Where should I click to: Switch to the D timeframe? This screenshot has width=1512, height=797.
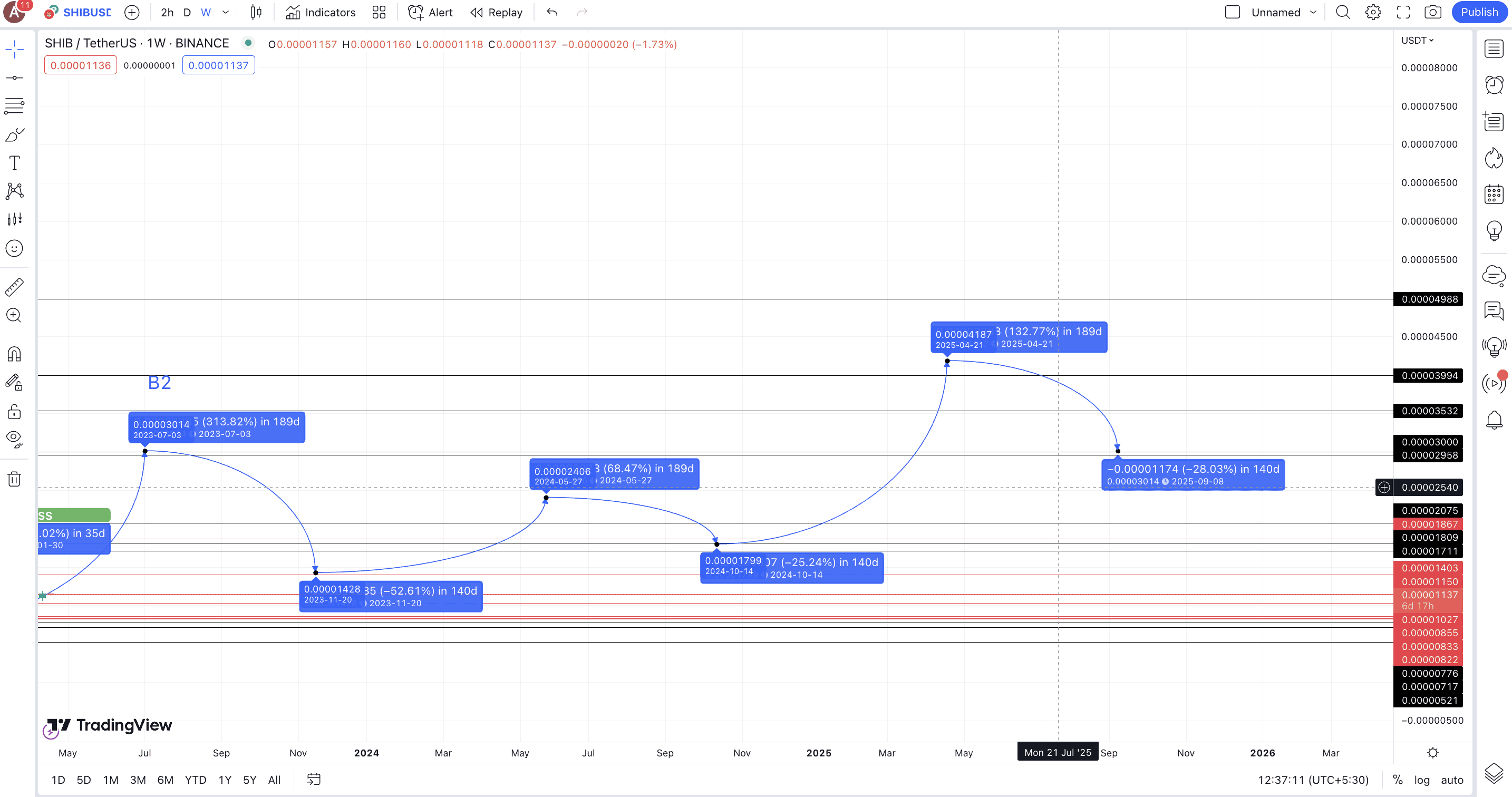pyautogui.click(x=187, y=12)
